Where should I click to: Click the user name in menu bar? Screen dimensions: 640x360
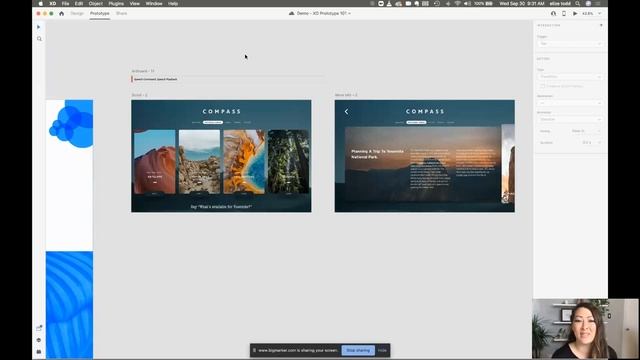[x=560, y=3]
